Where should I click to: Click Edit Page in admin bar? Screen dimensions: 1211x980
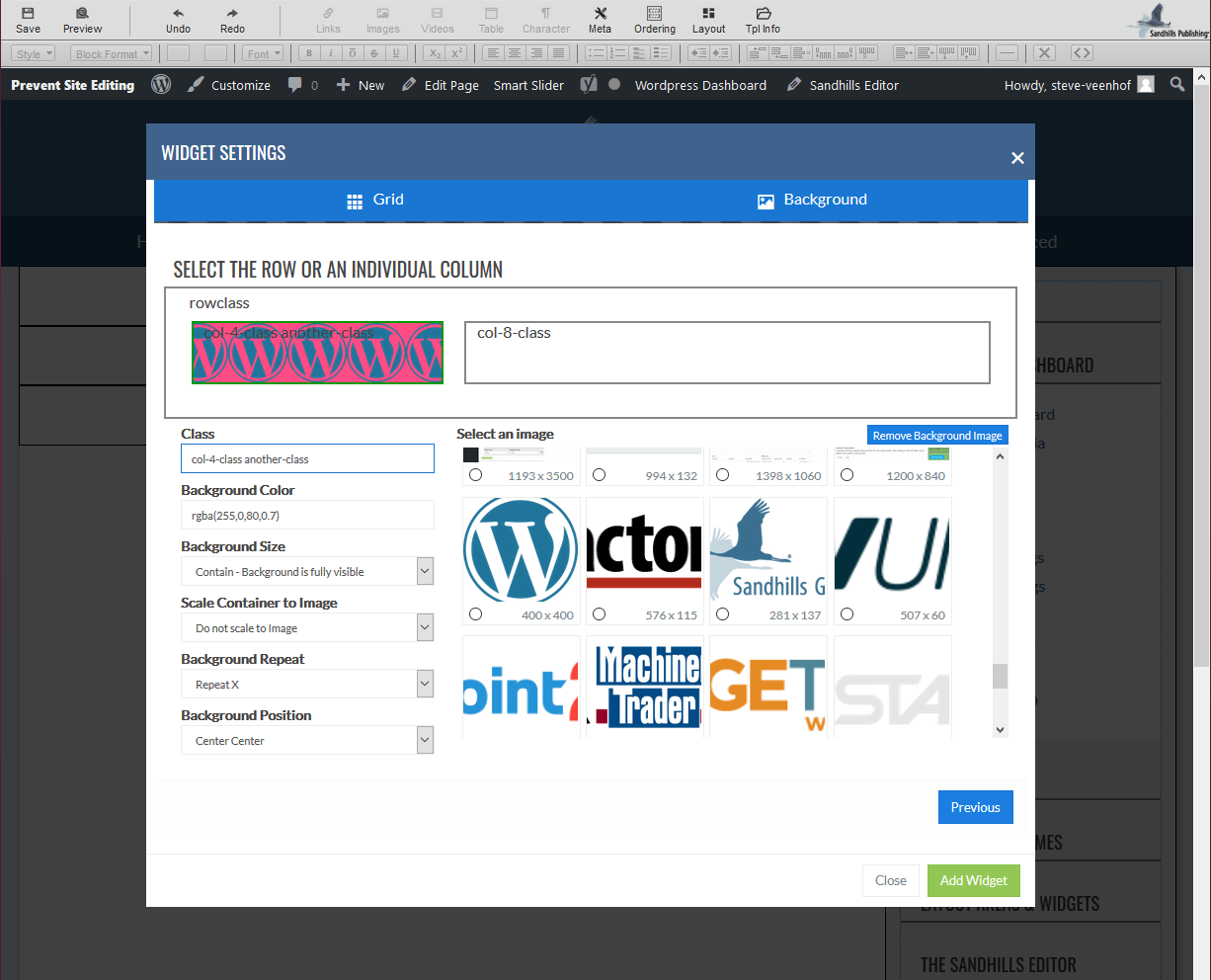point(440,85)
